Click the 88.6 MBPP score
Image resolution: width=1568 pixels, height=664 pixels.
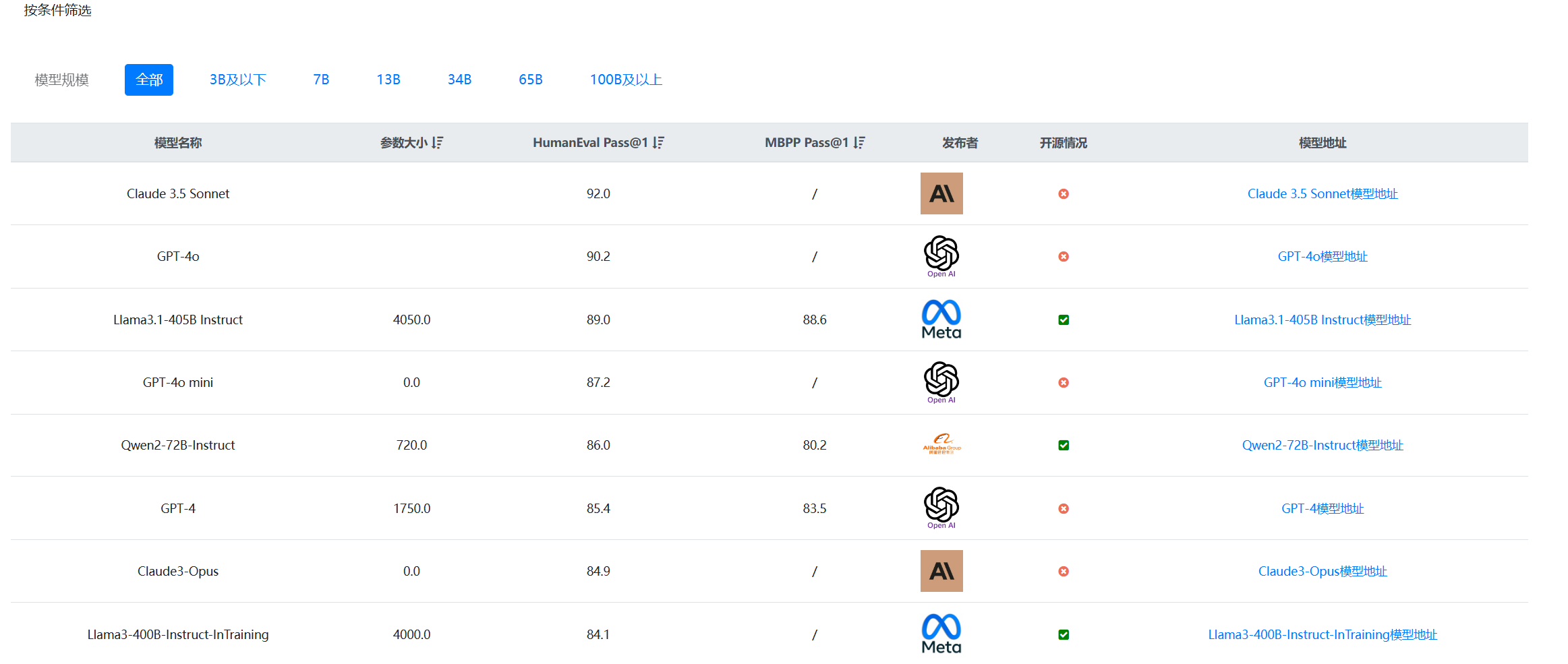(x=815, y=320)
